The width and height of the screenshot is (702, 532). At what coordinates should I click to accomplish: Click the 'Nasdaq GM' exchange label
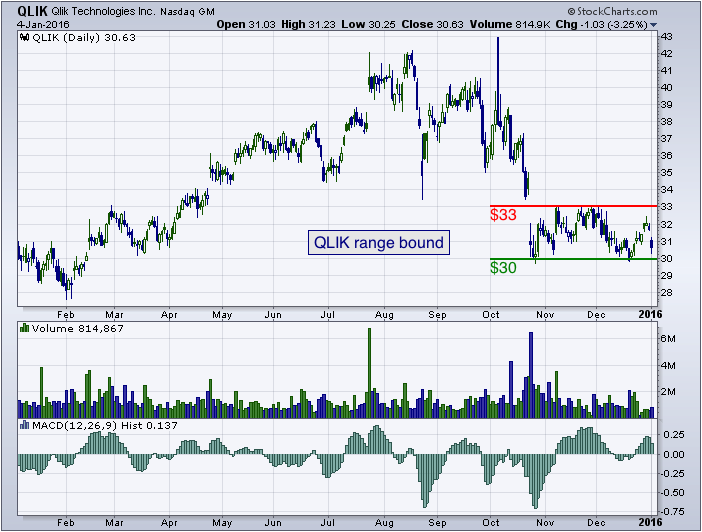tap(187, 12)
